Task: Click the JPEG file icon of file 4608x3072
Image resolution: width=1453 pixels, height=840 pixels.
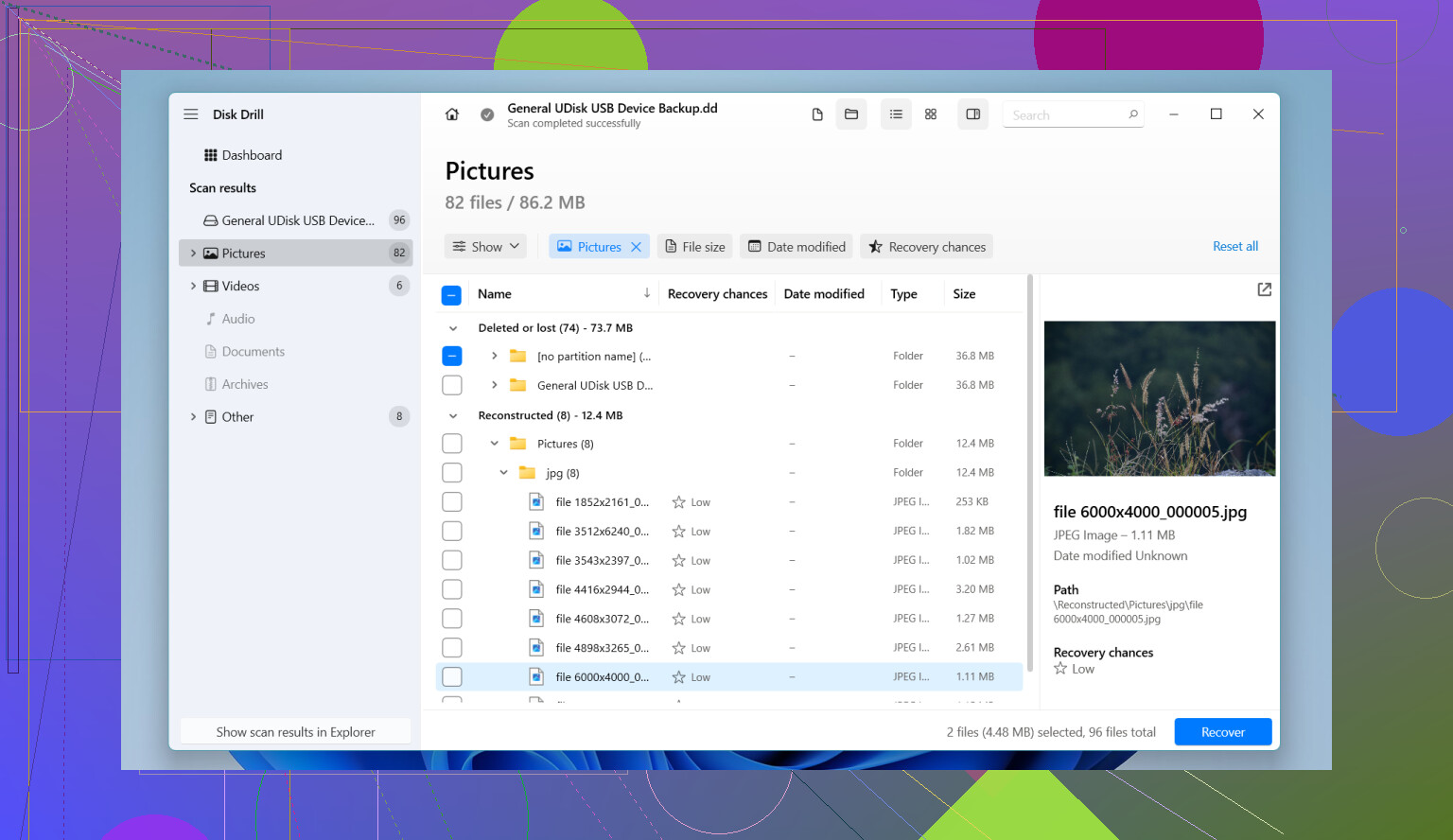Action: click(536, 619)
